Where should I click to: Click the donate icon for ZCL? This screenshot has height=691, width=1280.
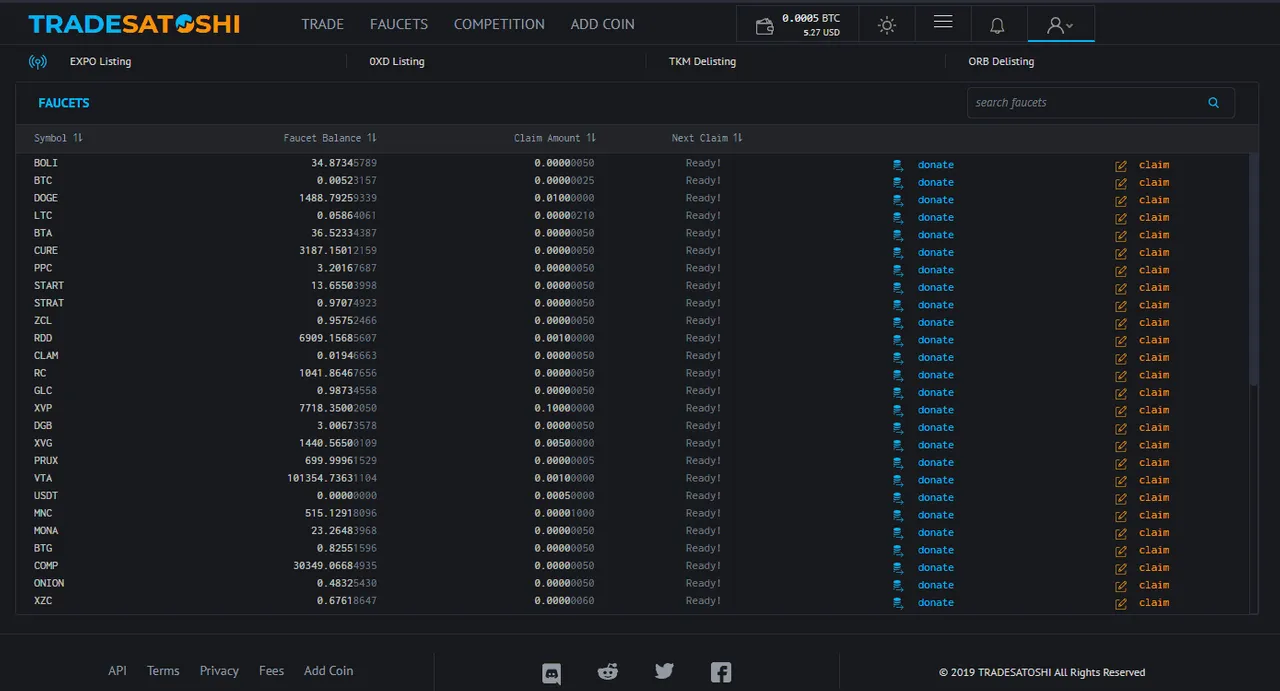[898, 323]
